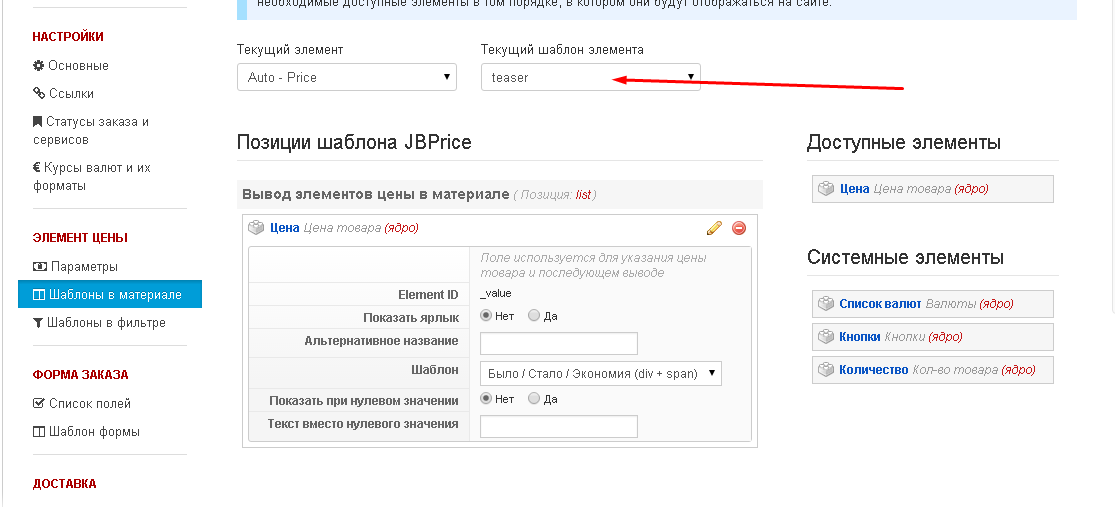Image resolution: width=1115 pixels, height=507 pixels.
Task: Click the Альтернативное название text field
Action: click(558, 344)
